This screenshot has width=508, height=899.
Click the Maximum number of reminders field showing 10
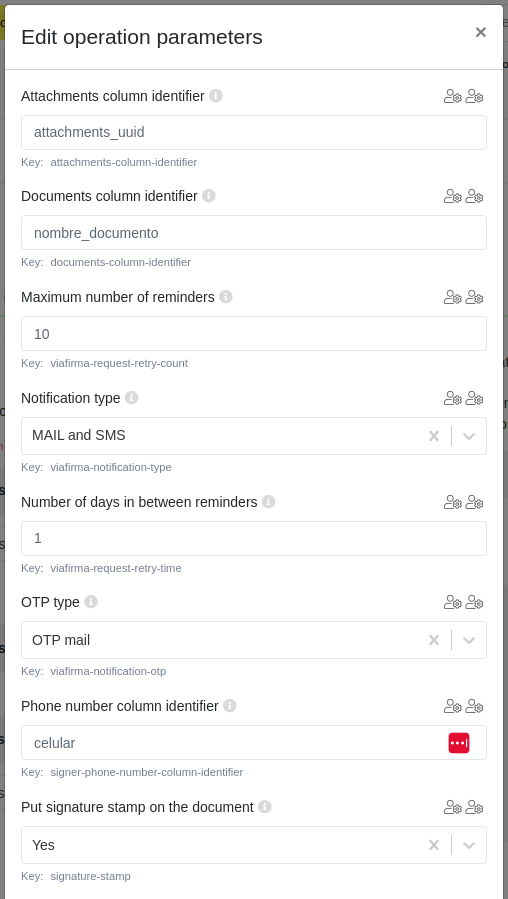coord(254,334)
